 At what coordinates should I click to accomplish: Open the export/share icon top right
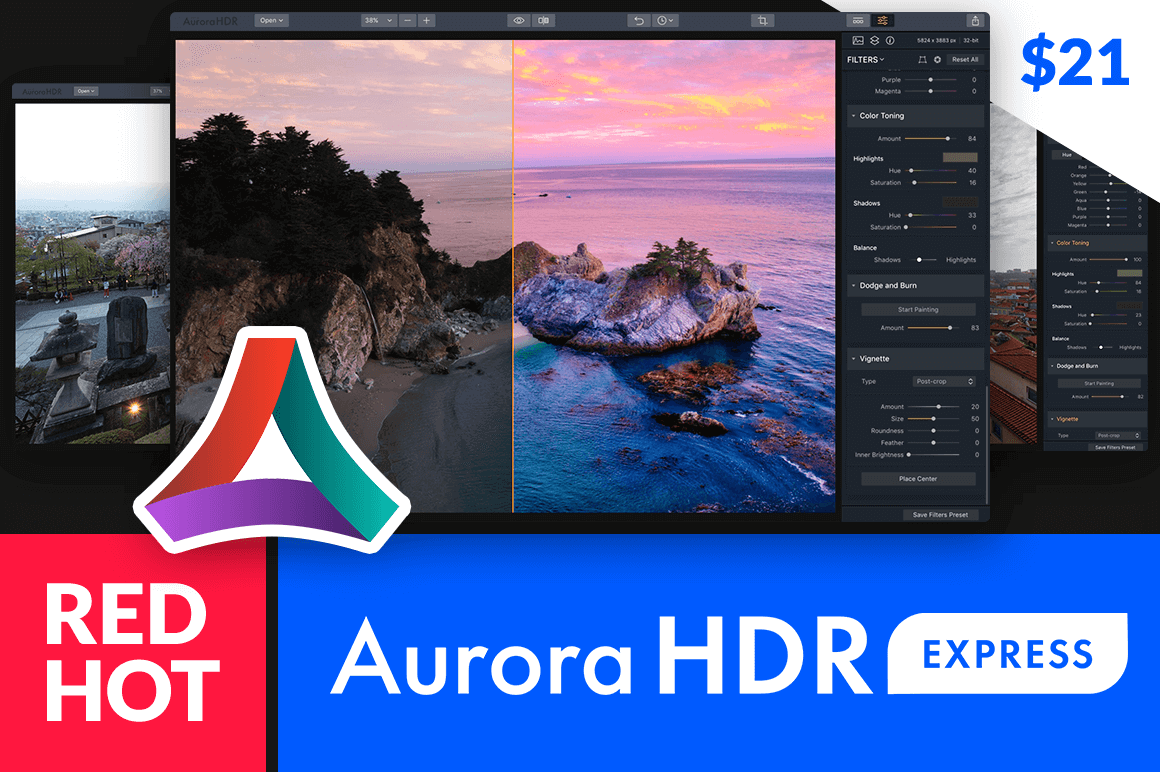[x=975, y=19]
